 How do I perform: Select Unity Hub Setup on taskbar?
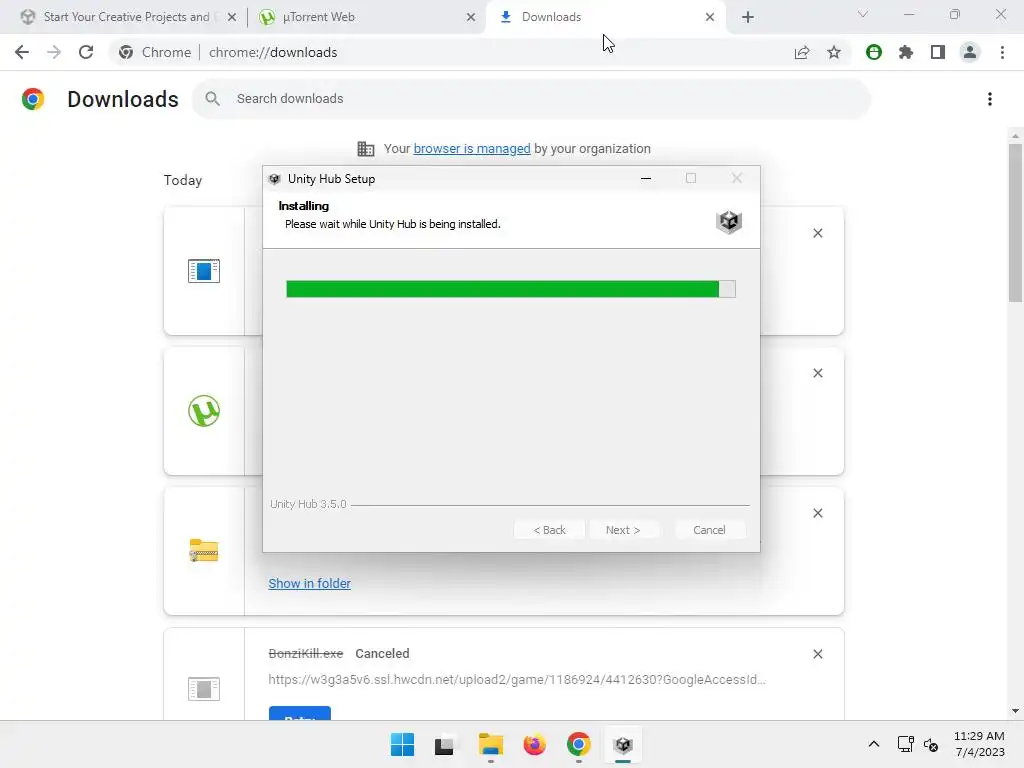coord(623,744)
